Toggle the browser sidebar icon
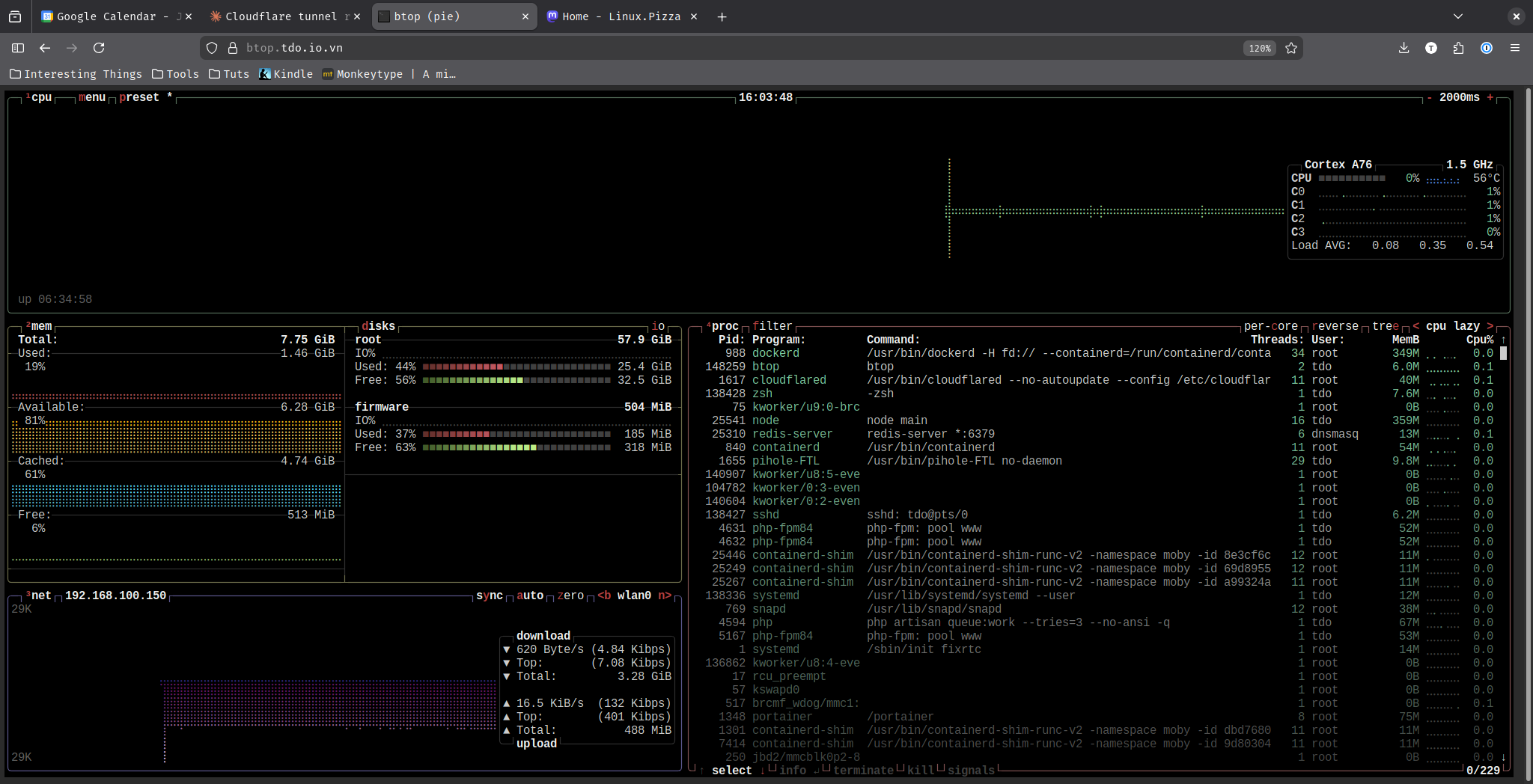The width and height of the screenshot is (1533, 784). pos(18,48)
